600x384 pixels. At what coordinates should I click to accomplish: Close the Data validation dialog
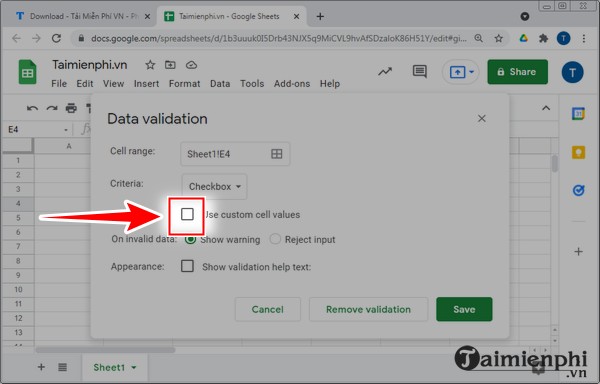(x=481, y=119)
